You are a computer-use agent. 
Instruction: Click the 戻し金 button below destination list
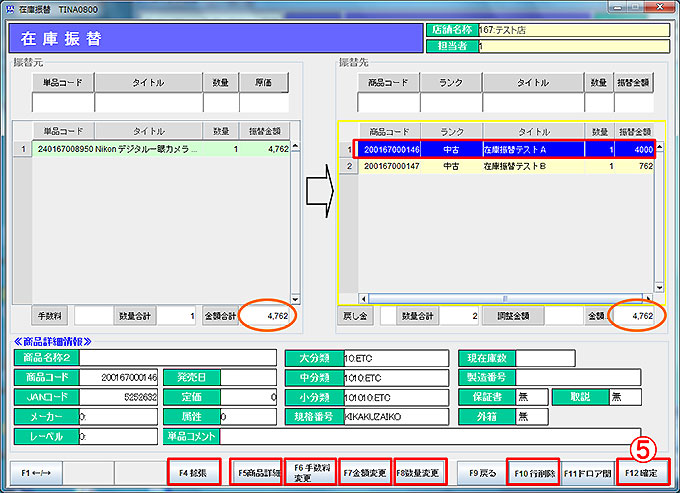(x=354, y=316)
